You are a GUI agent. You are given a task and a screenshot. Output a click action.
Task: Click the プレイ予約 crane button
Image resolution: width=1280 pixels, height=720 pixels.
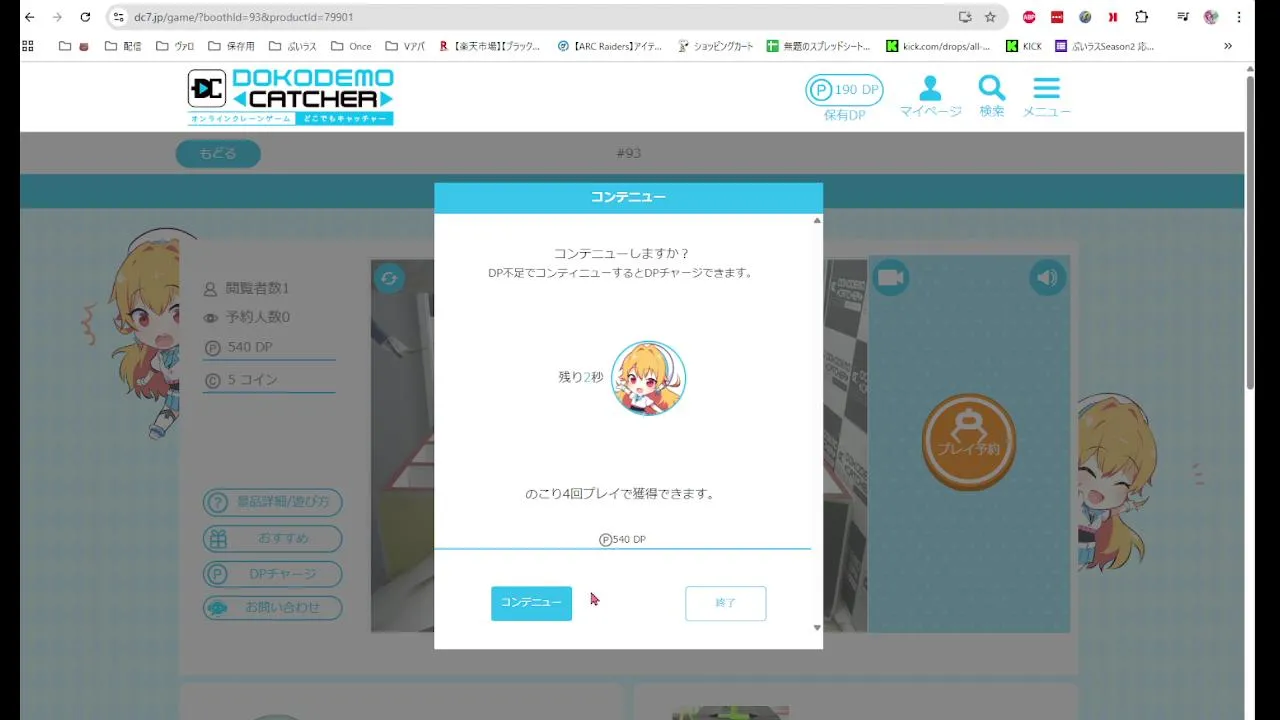click(968, 442)
